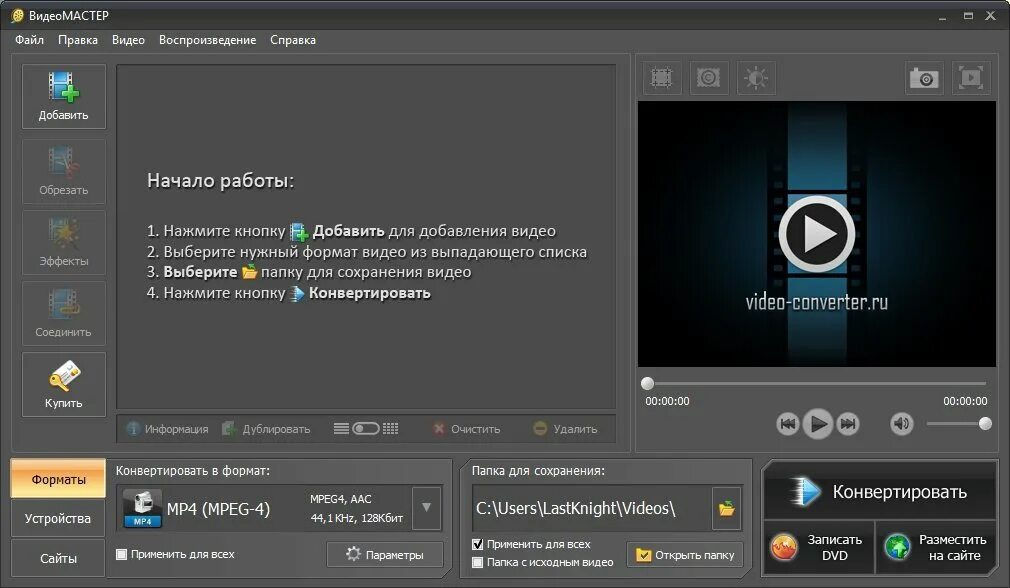Open the Видео menu
Viewport: 1010px width, 588px height.
[x=128, y=40]
